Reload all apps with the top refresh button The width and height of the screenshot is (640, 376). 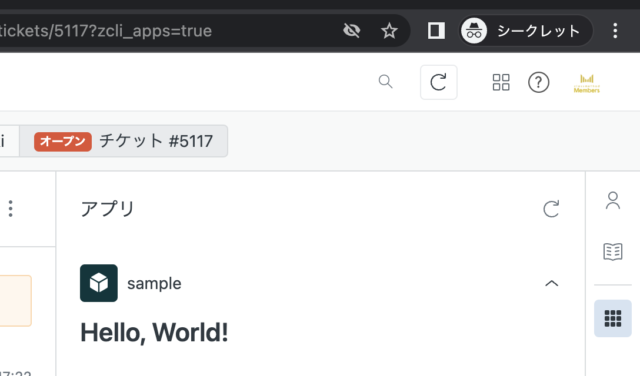(438, 82)
